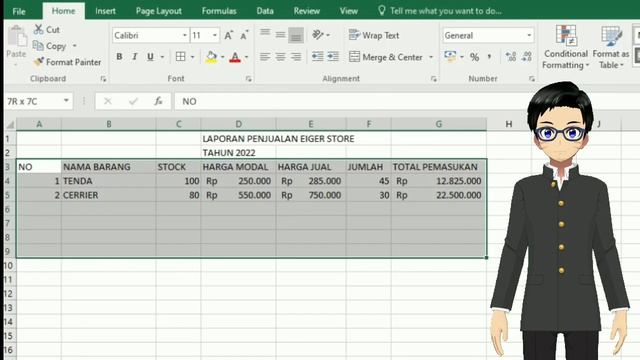This screenshot has height=360, width=640.
Task: Cancel formula entry with the X icon
Action: [108, 101]
